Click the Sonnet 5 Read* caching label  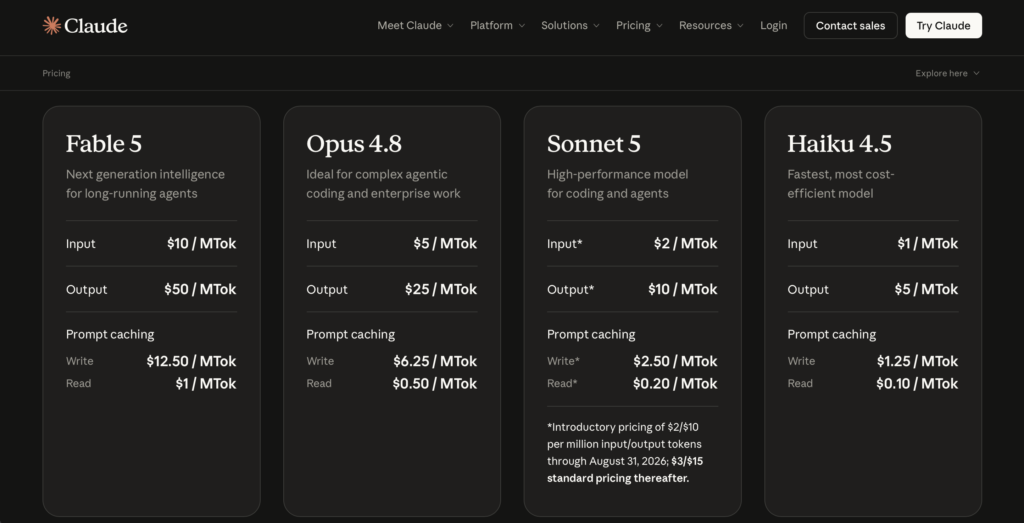(562, 383)
